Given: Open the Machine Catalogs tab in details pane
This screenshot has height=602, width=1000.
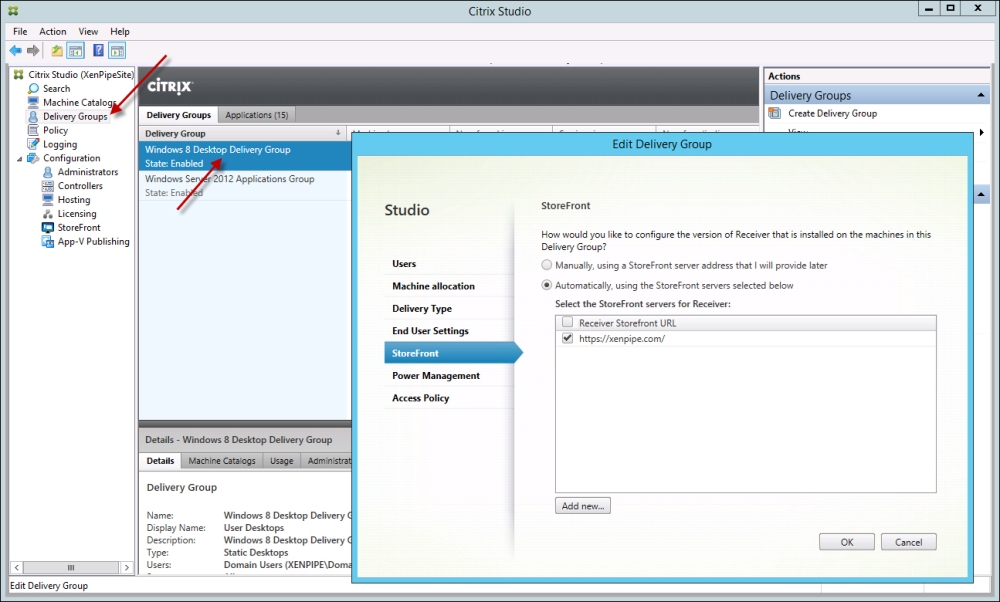Looking at the screenshot, I should click(x=222, y=460).
